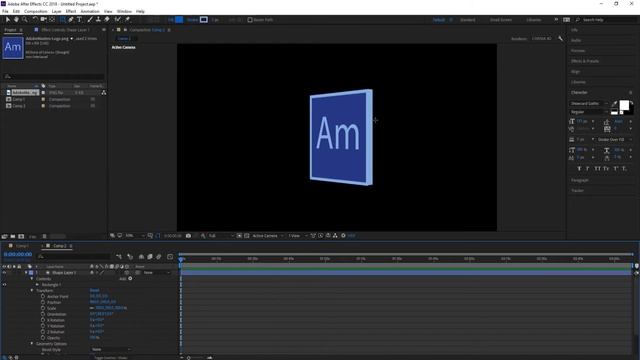This screenshot has height=360, width=640.
Task: Select the Rotation tool
Action: [35, 20]
